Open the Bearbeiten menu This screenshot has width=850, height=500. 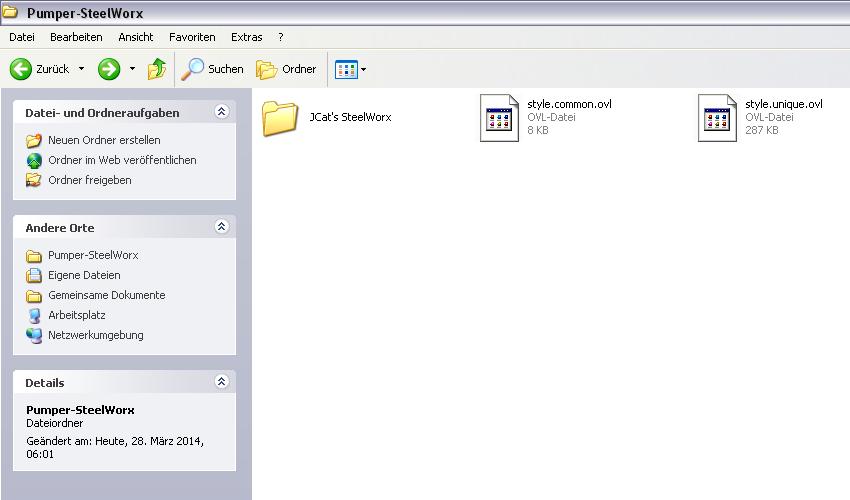(x=76, y=37)
